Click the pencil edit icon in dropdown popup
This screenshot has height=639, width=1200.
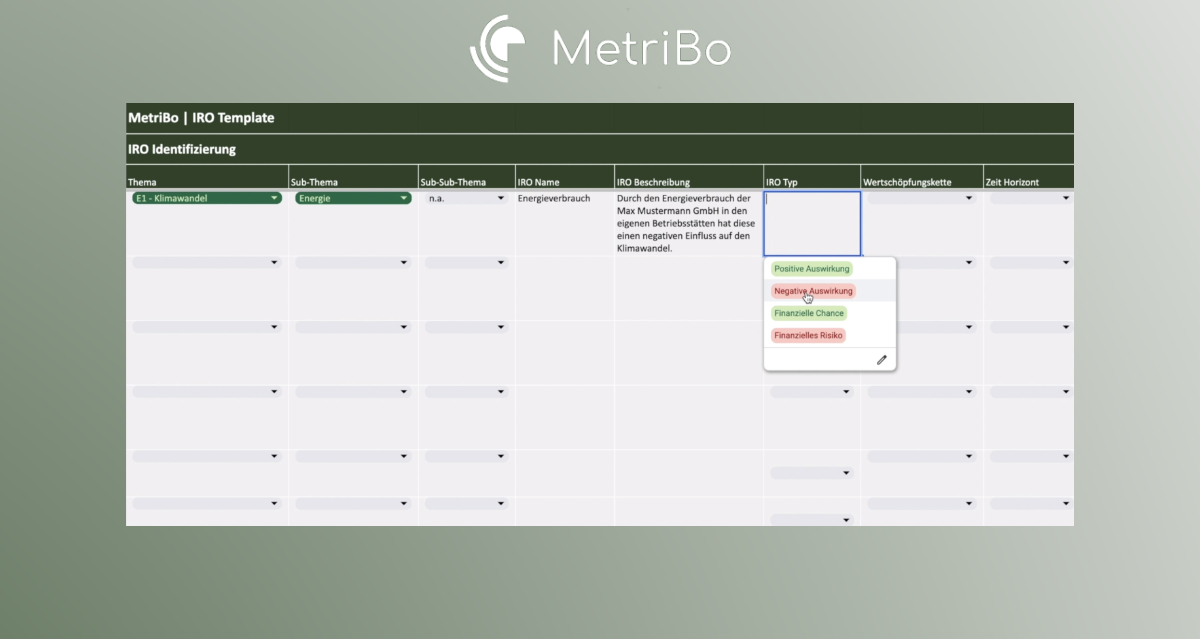pyautogui.click(x=881, y=360)
